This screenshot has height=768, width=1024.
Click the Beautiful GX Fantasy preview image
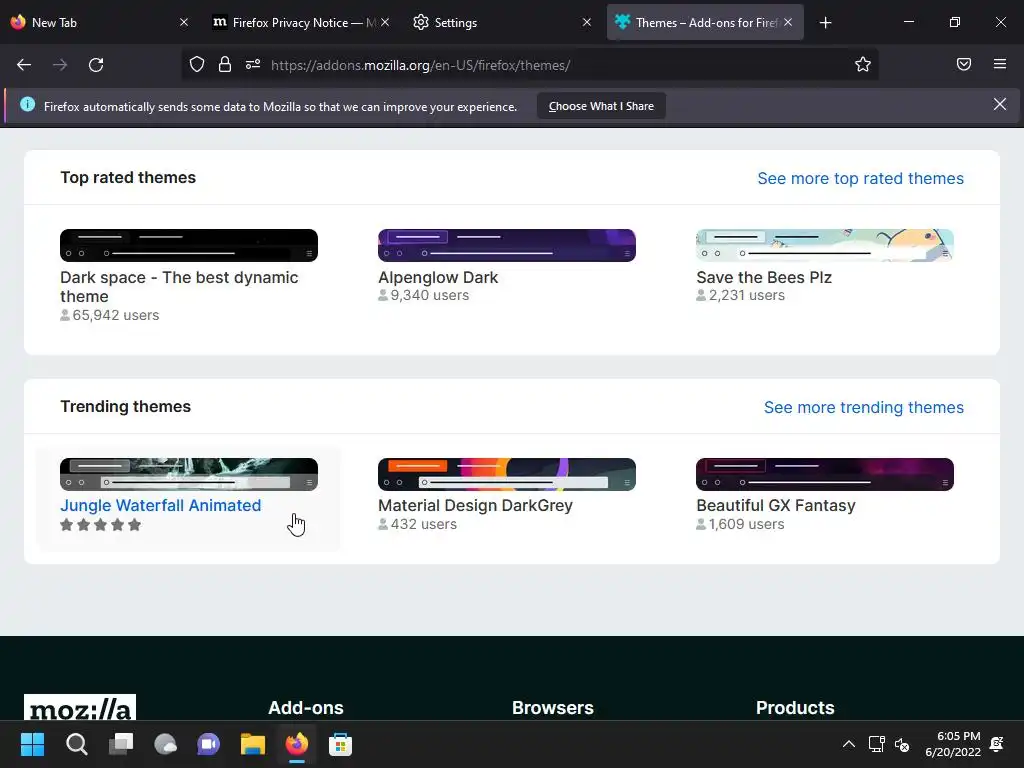(x=825, y=475)
